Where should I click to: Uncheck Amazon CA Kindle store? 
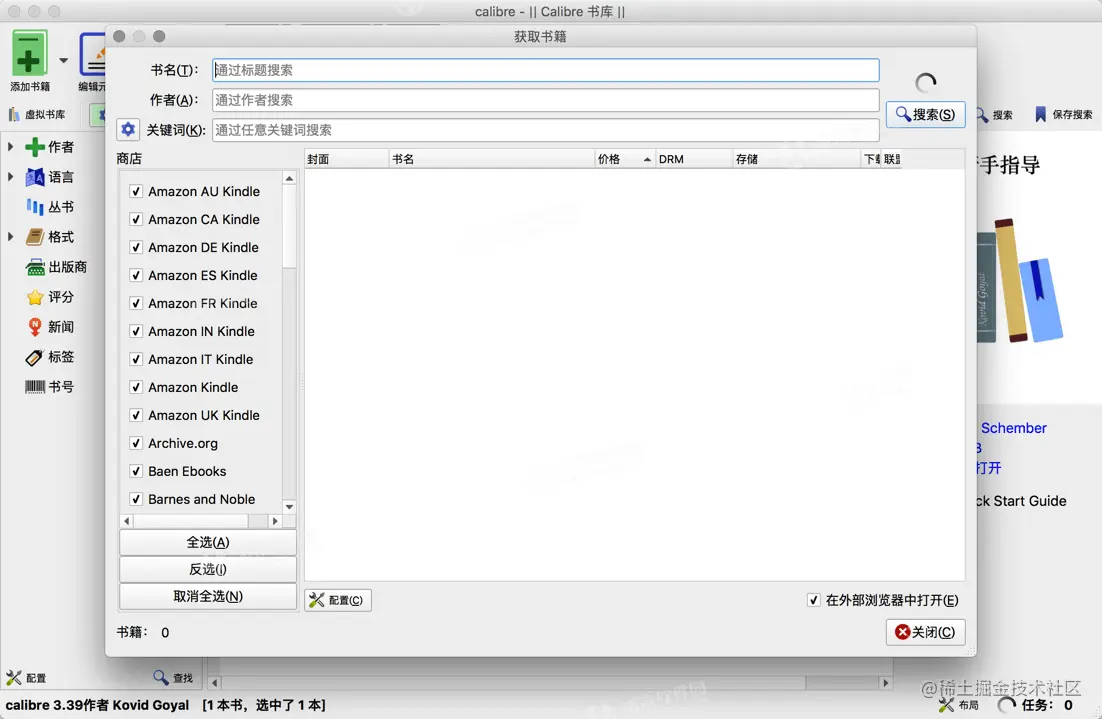tap(136, 219)
